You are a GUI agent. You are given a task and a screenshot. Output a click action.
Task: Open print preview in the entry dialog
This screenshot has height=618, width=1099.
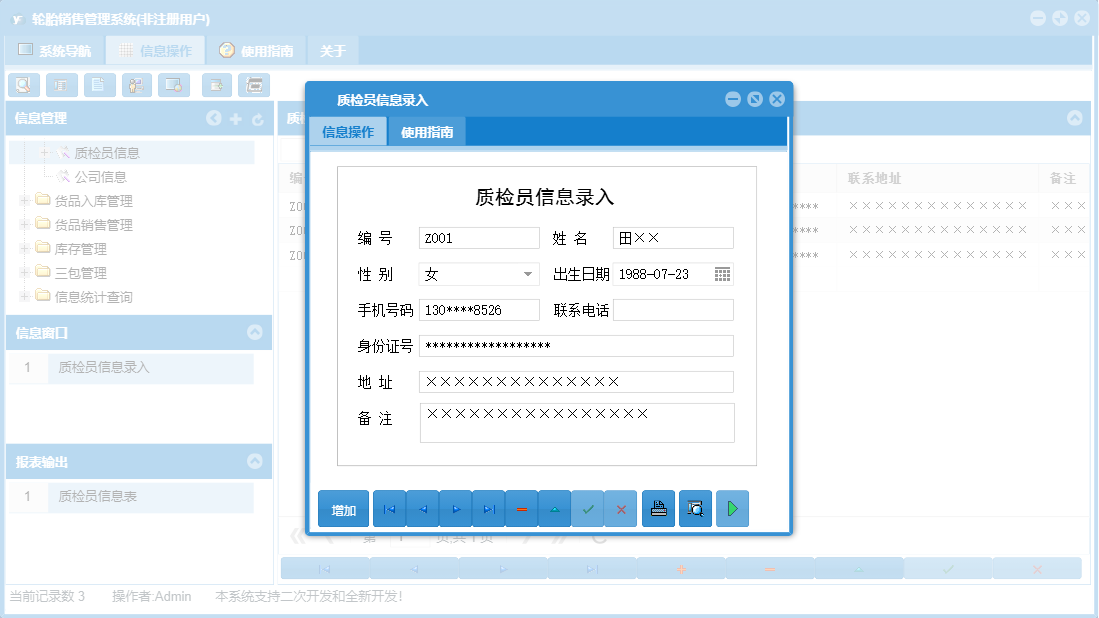pyautogui.click(x=695, y=508)
